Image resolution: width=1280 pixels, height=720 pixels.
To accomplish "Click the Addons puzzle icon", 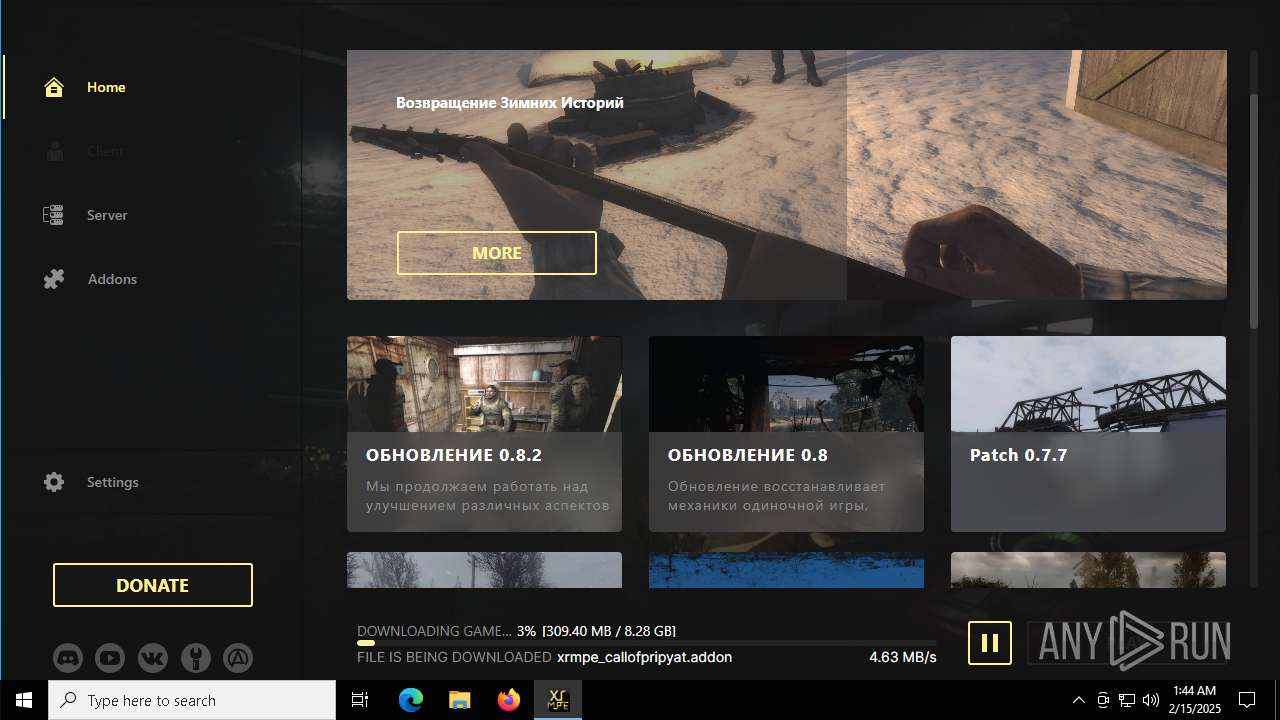I will (54, 279).
